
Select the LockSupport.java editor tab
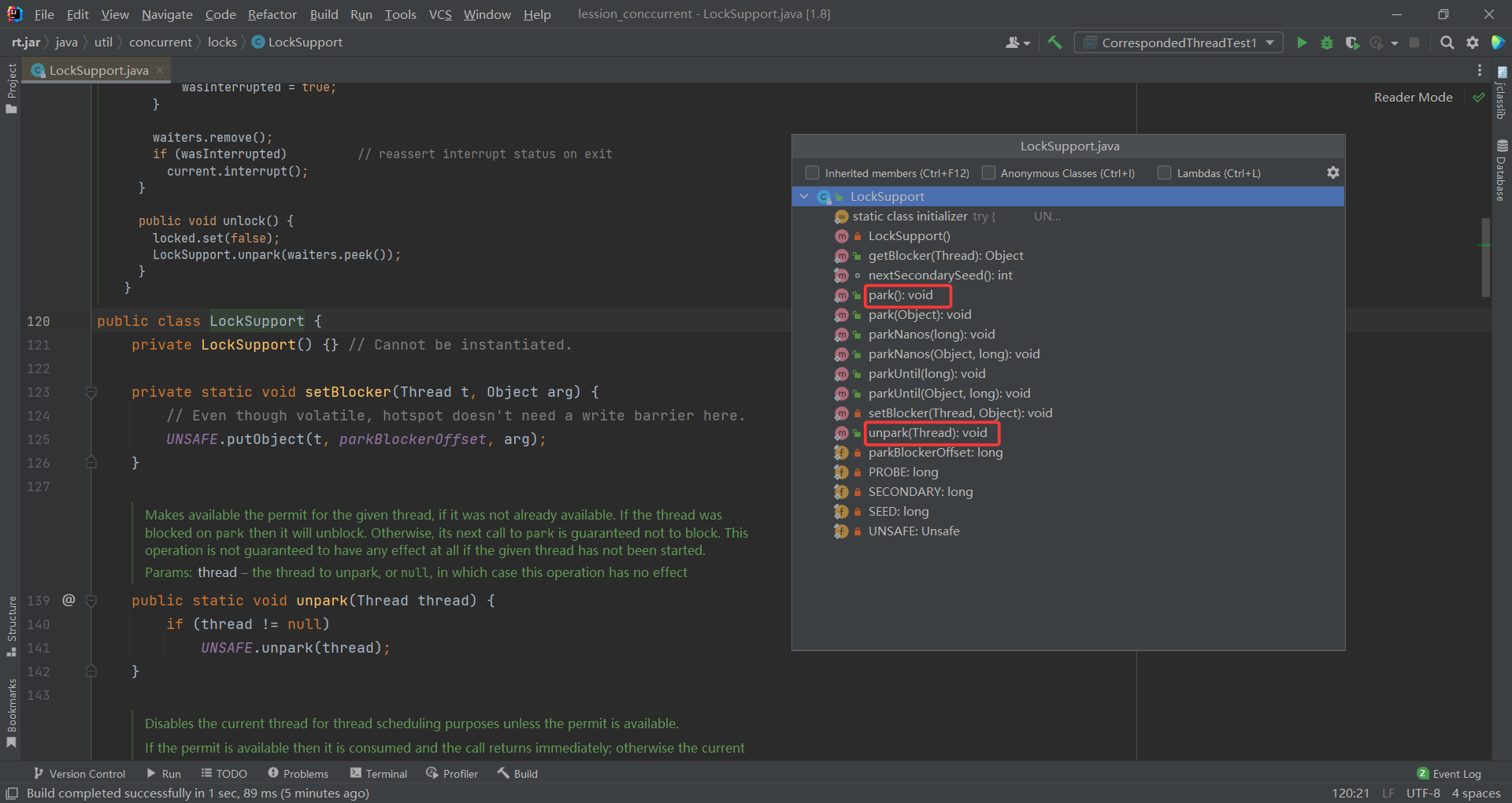pos(98,70)
